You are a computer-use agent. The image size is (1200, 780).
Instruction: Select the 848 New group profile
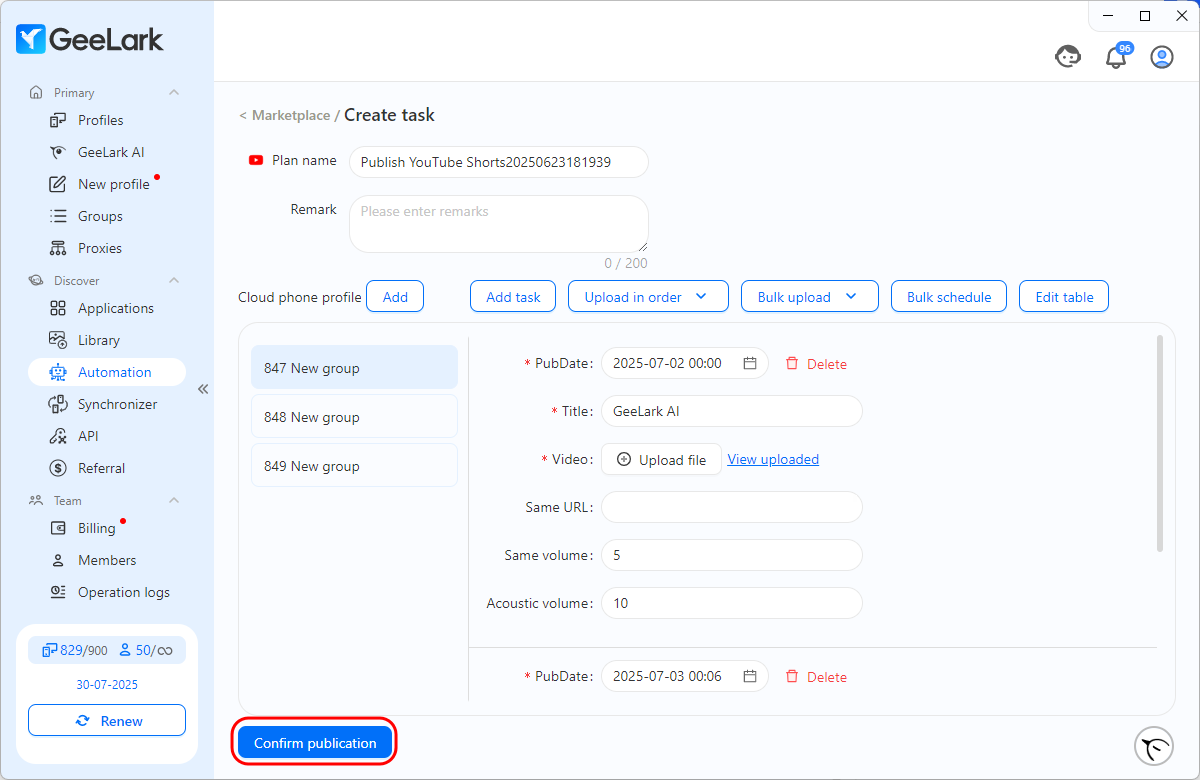pos(354,417)
